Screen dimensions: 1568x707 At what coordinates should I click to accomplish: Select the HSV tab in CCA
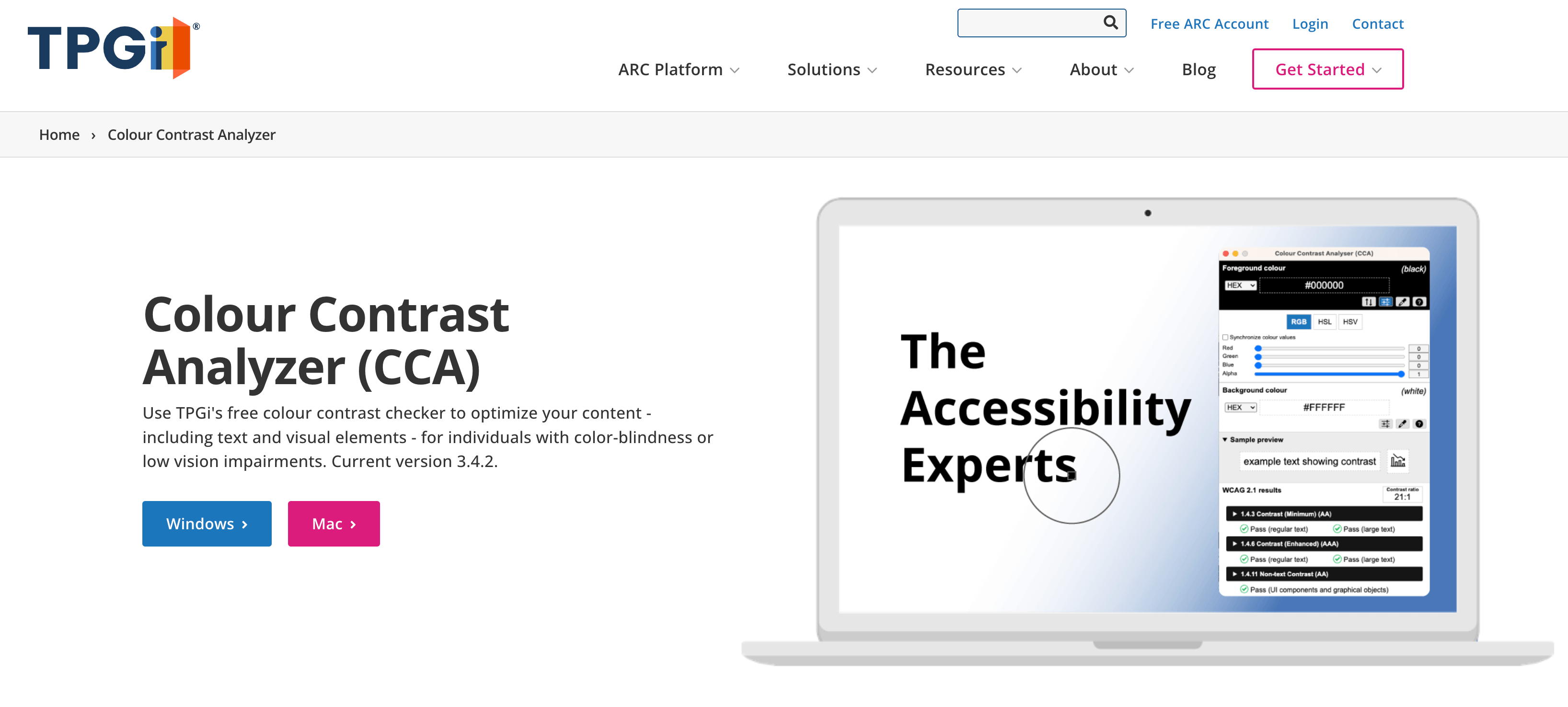(x=1350, y=322)
